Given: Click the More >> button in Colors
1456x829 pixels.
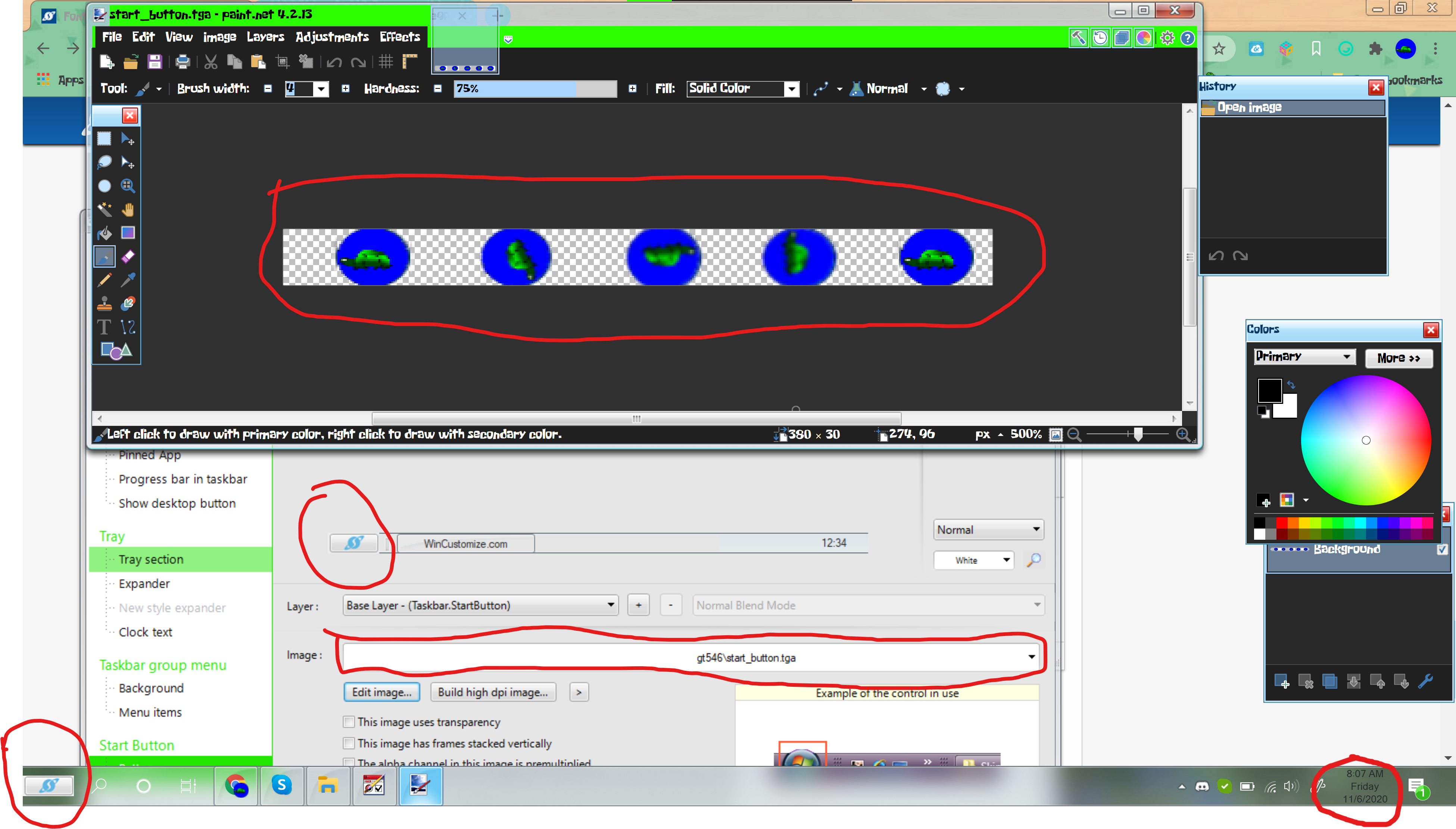Looking at the screenshot, I should (1398, 358).
